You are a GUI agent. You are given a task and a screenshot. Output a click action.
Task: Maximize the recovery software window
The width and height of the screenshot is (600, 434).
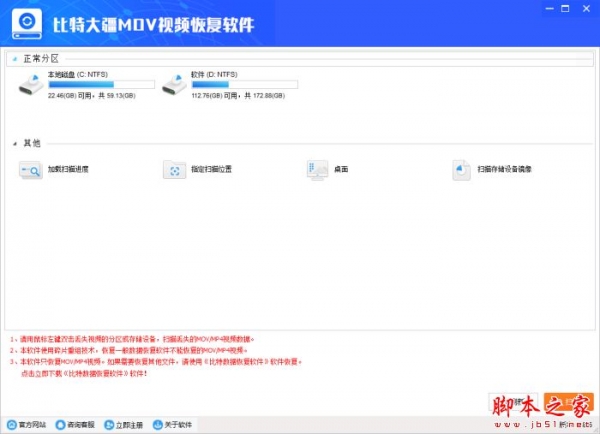565,8
